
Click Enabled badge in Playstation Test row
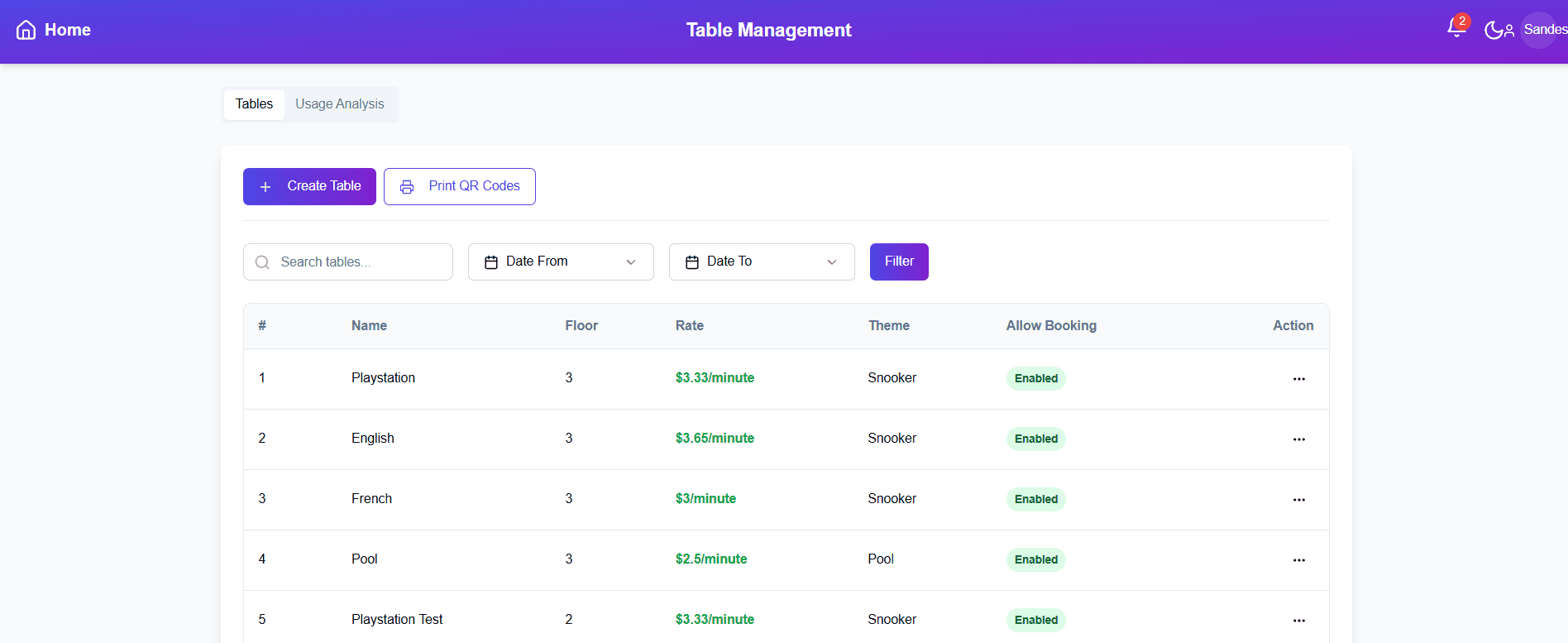tap(1036, 620)
